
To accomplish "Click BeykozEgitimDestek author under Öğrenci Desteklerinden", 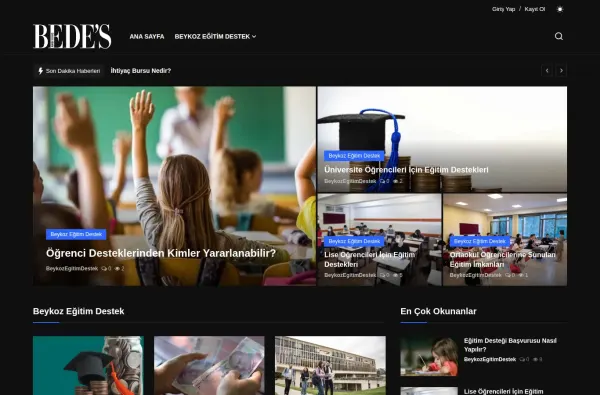I will click(x=72, y=269).
